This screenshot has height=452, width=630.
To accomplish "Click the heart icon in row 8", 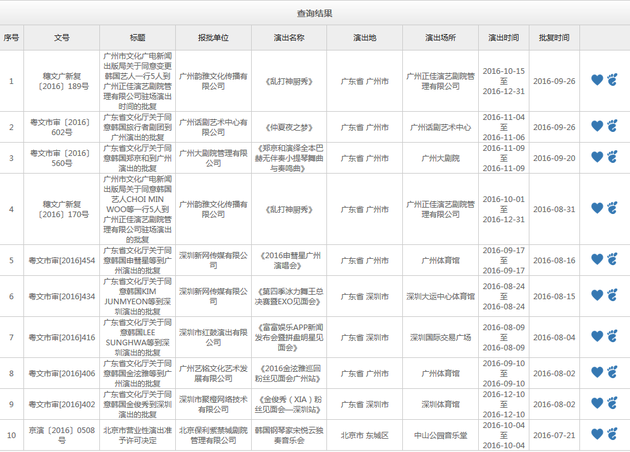I will click(x=597, y=372).
